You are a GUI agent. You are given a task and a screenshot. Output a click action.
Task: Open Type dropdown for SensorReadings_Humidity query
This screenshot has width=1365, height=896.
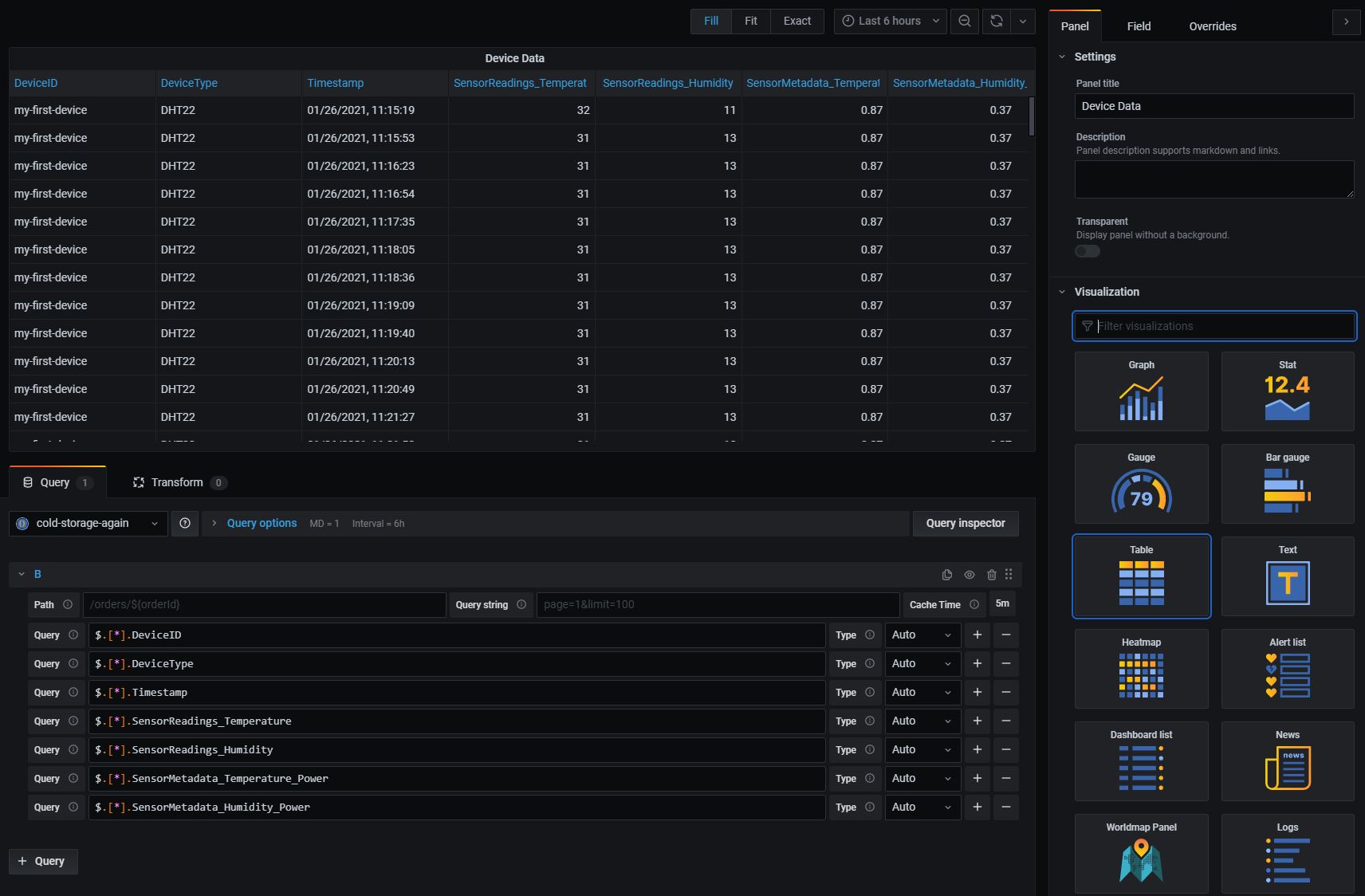click(922, 750)
